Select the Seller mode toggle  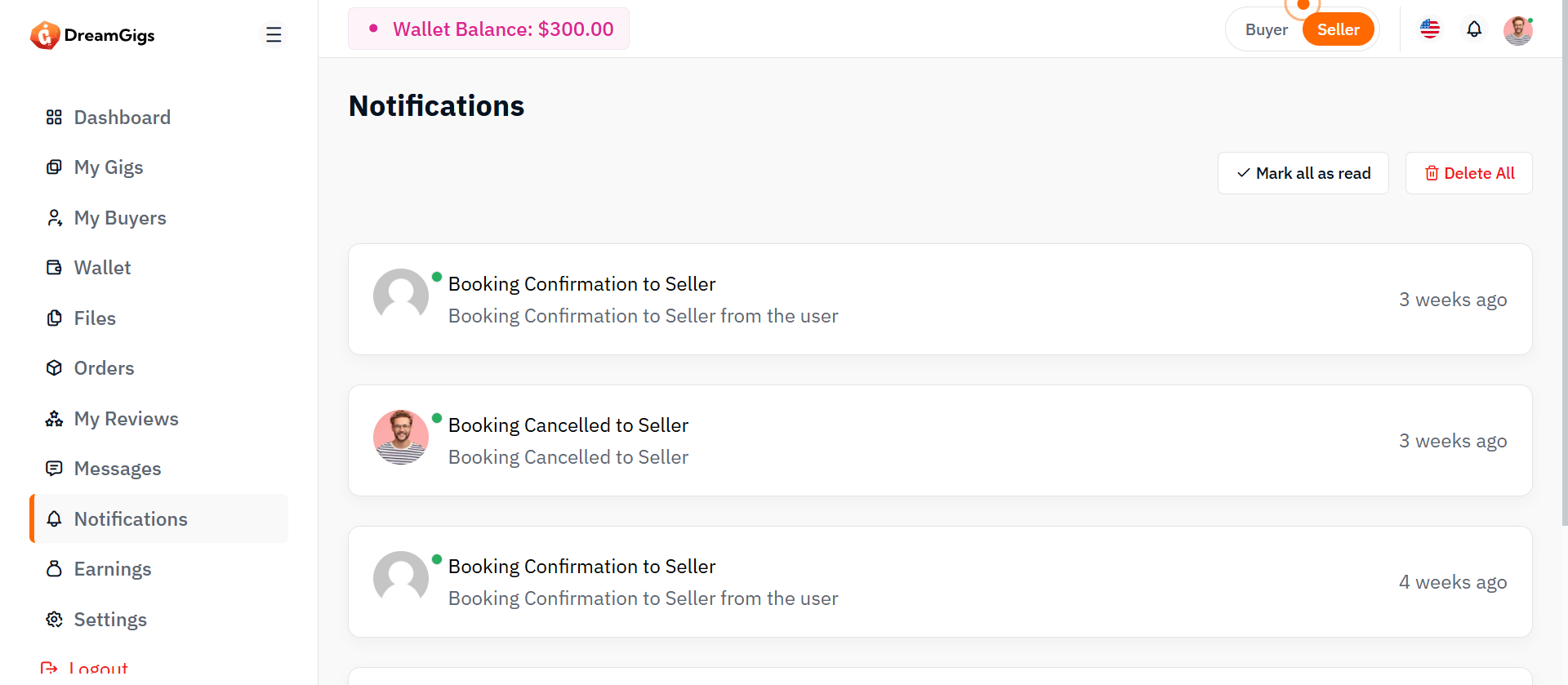click(1338, 30)
